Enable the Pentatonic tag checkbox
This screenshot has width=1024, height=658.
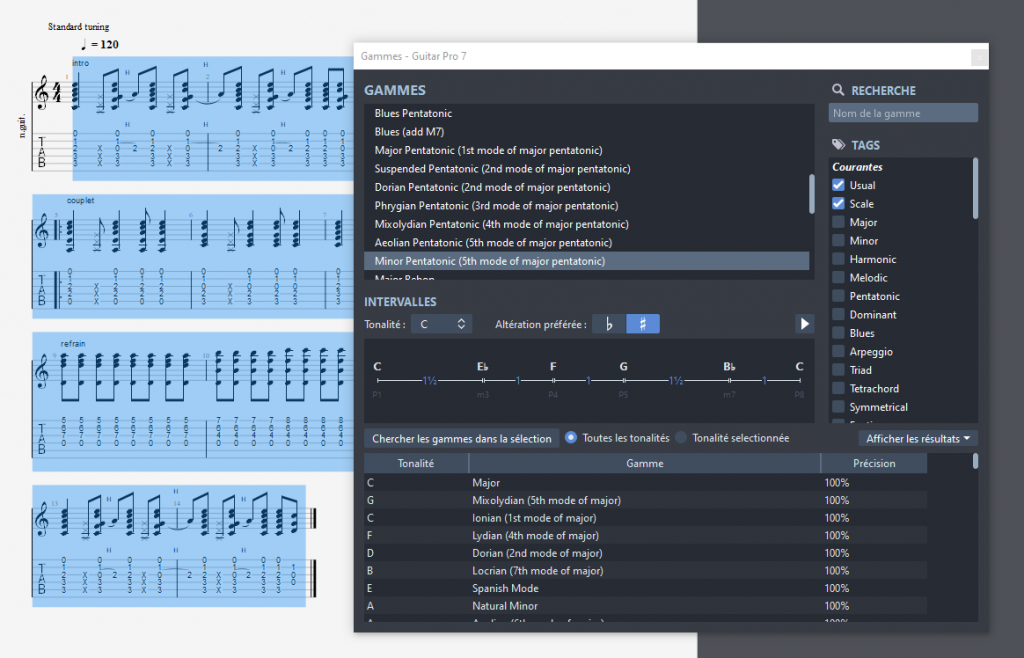[838, 296]
